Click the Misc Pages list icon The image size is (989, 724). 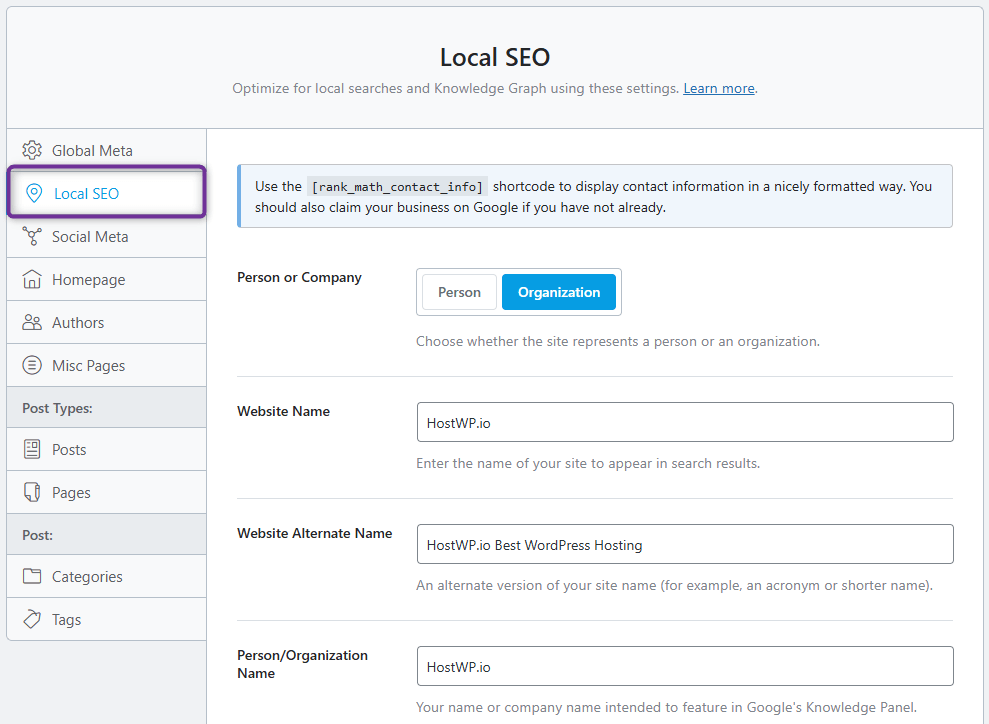tap(32, 365)
